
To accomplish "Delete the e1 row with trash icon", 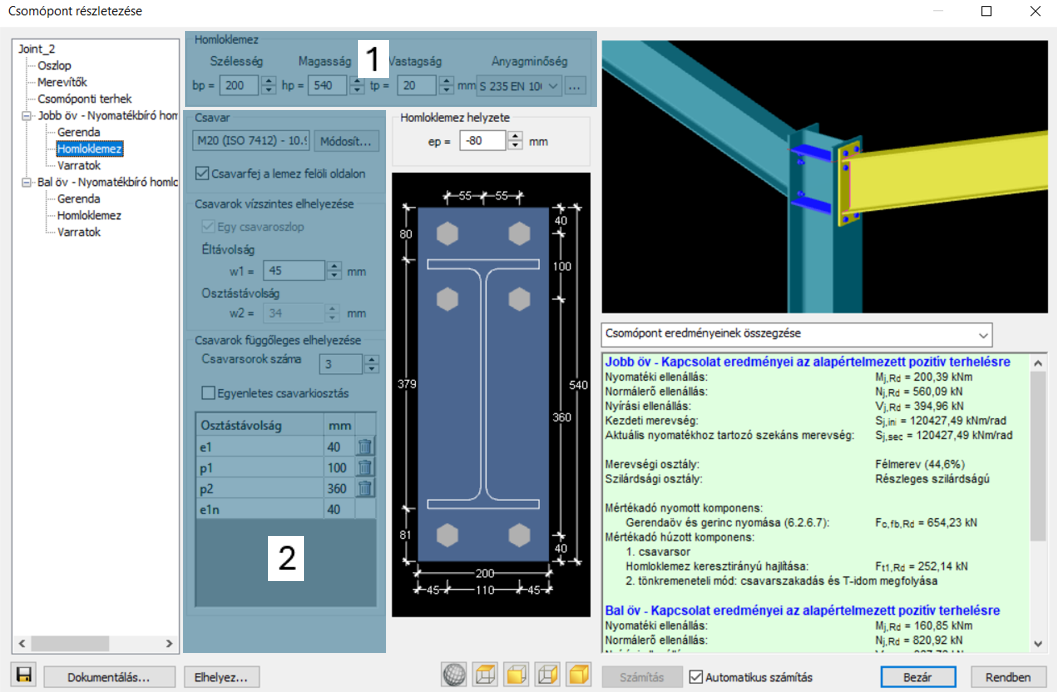I will tap(365, 447).
